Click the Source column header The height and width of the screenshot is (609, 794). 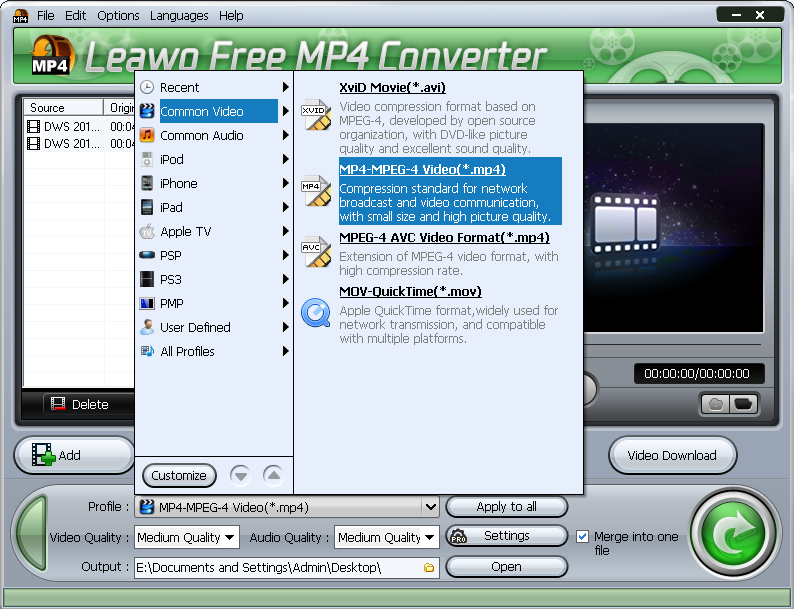[63, 107]
